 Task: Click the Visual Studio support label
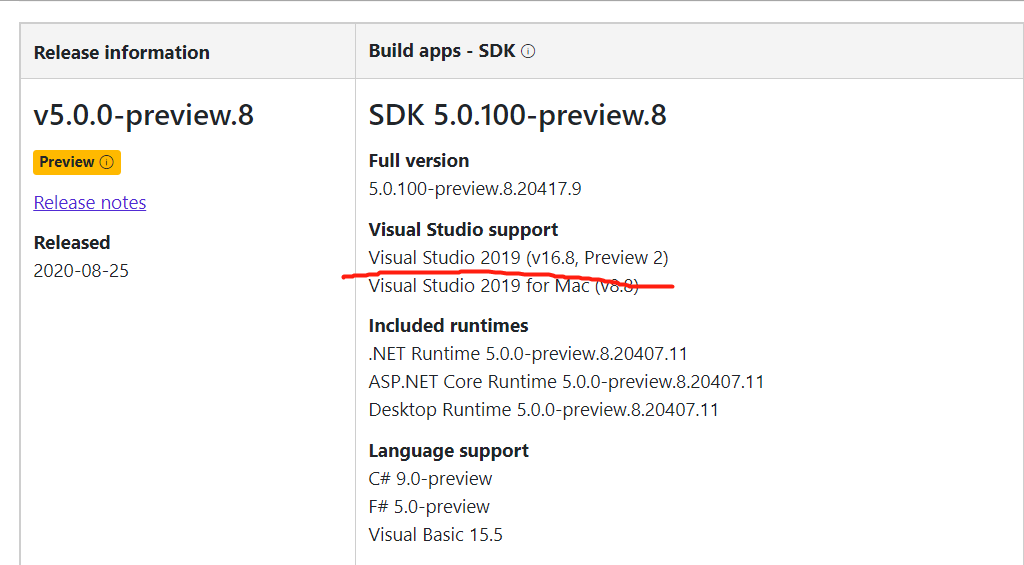(x=463, y=230)
